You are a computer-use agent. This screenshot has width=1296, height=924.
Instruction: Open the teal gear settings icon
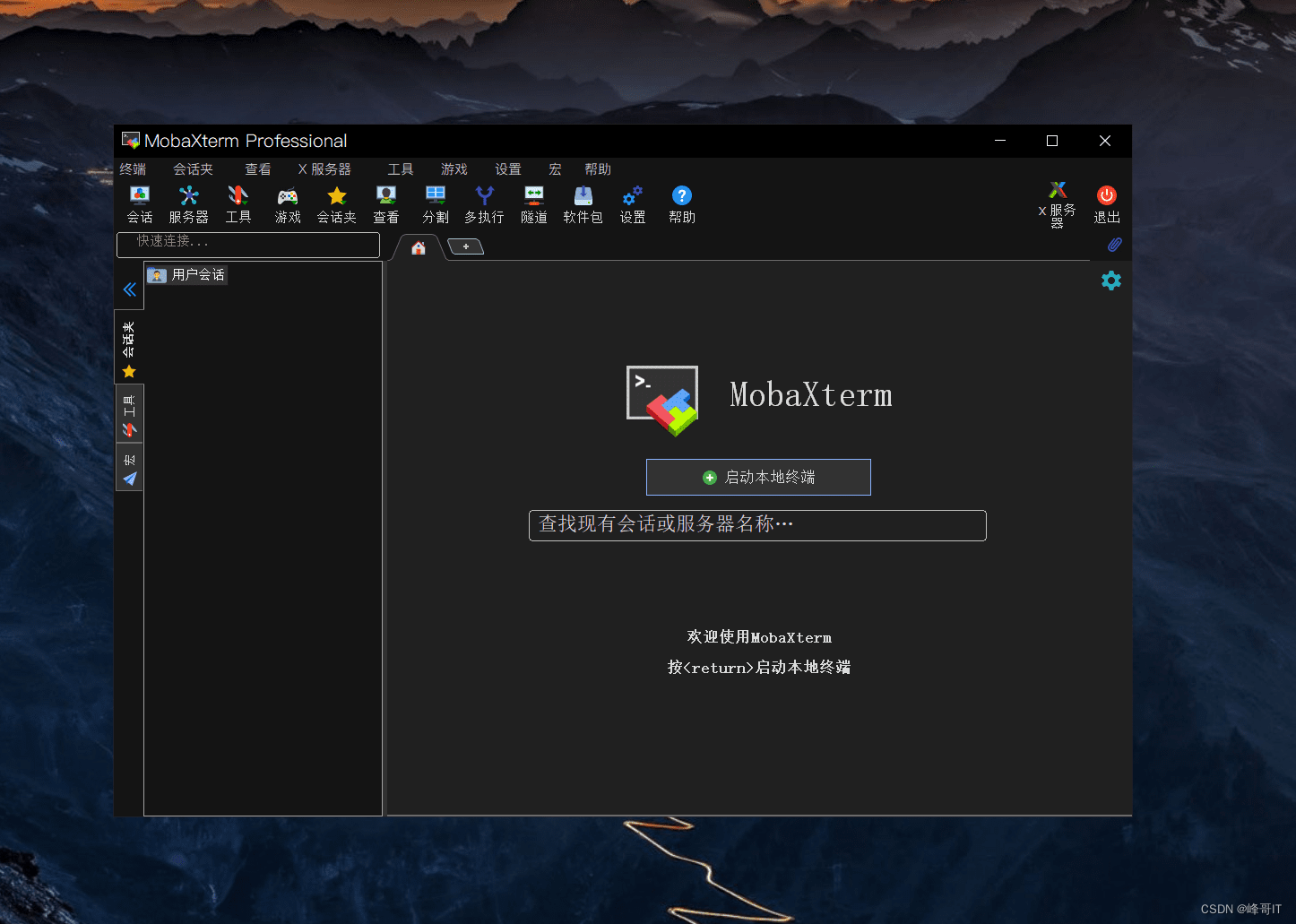[1111, 281]
